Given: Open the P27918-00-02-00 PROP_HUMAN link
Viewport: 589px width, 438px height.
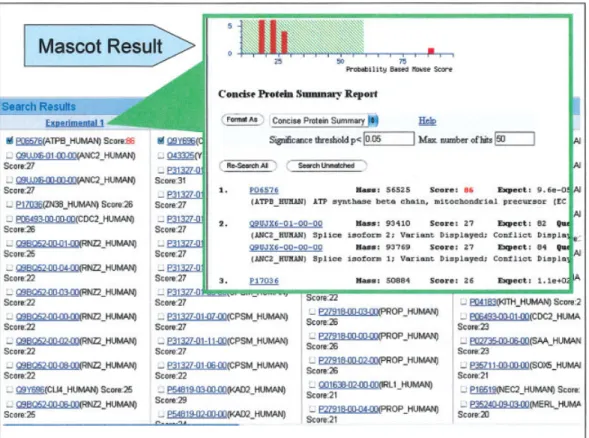Looking at the screenshot, I should tap(348, 360).
